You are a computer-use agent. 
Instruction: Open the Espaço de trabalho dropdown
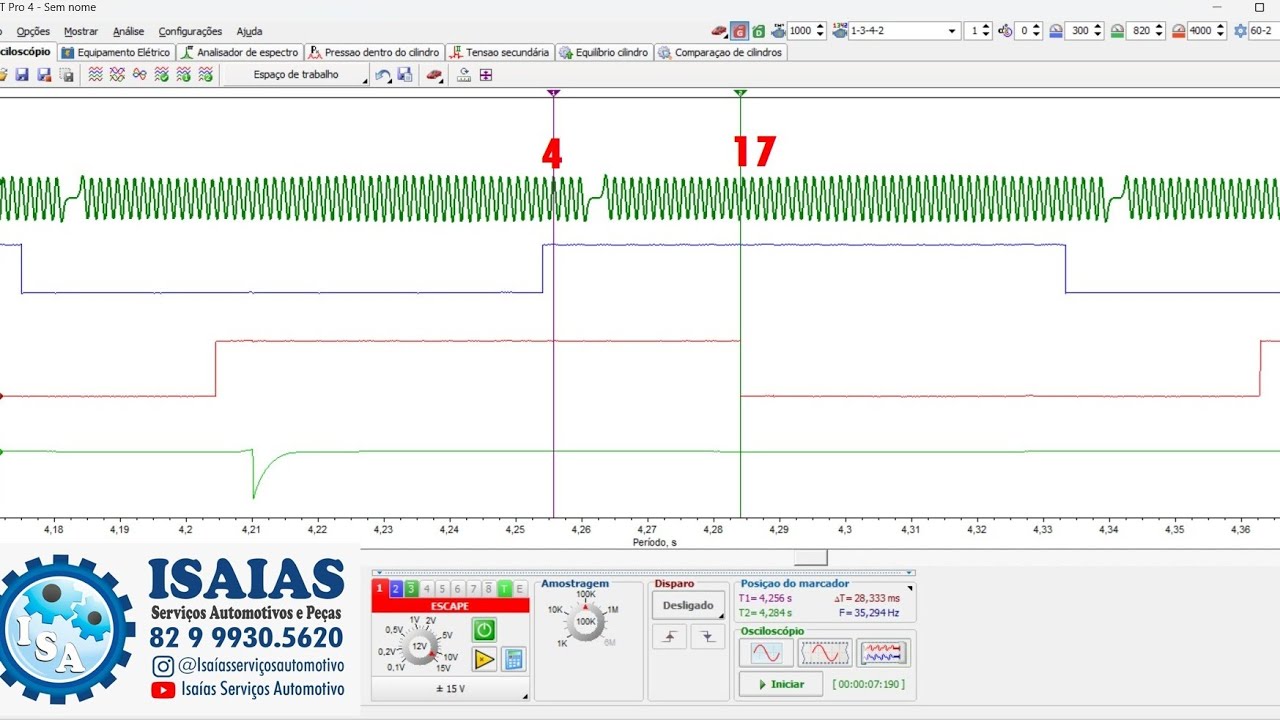pos(296,75)
